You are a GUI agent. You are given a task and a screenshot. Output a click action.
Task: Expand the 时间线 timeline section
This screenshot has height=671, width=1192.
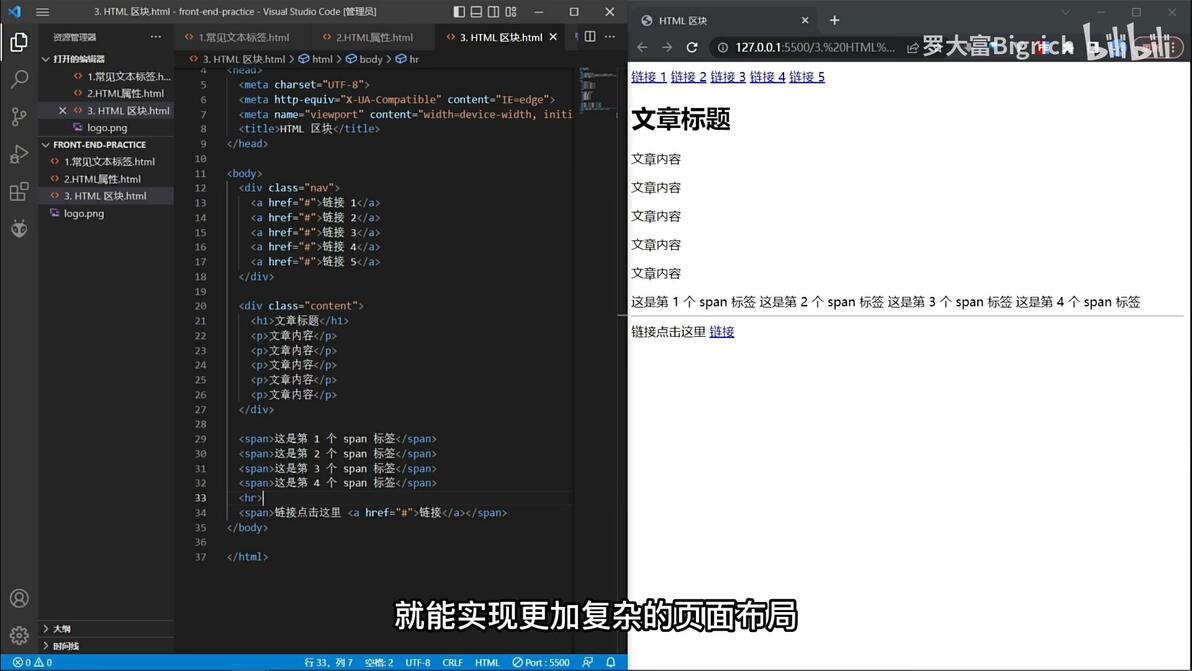(65, 646)
